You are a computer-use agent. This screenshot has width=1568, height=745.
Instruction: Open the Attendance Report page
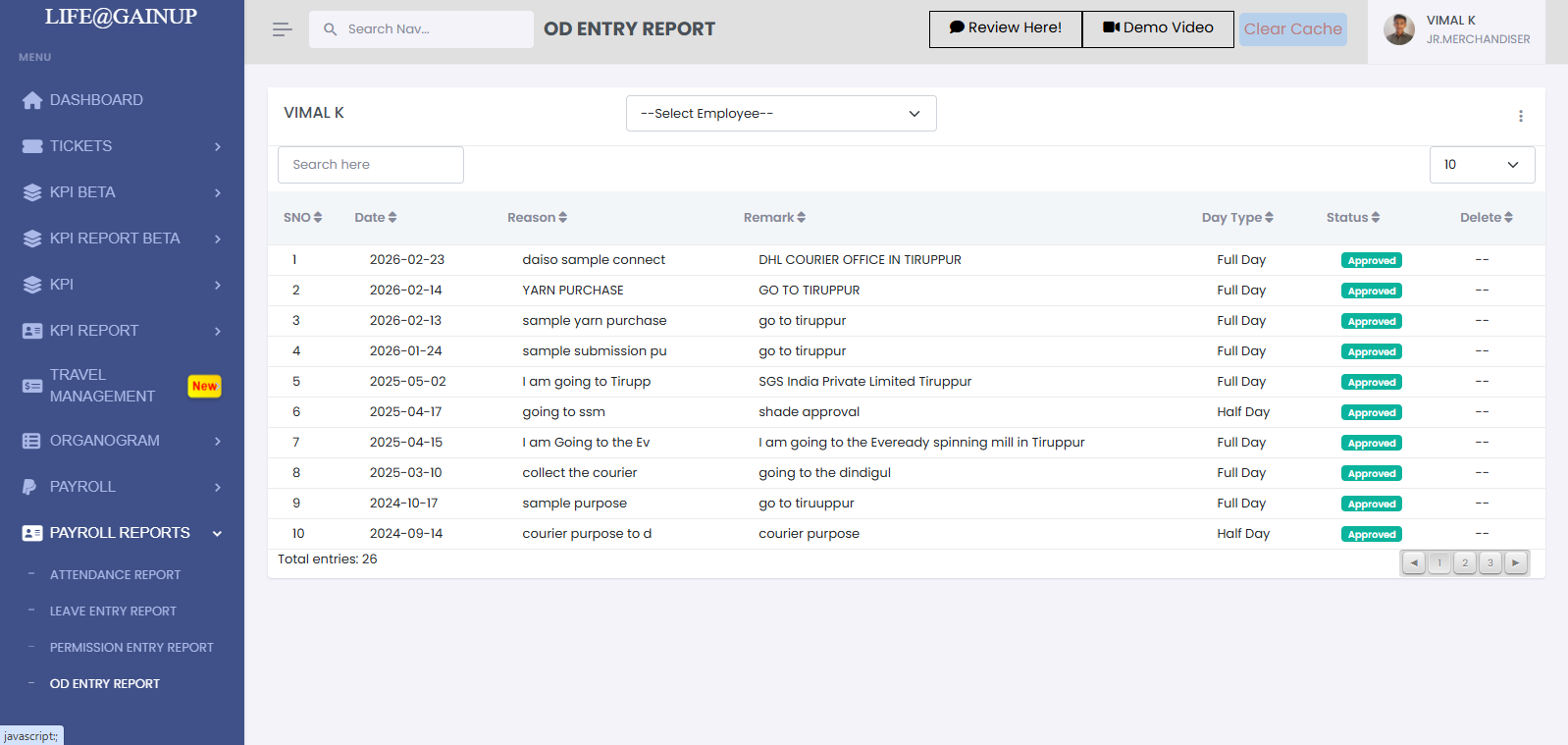click(115, 575)
